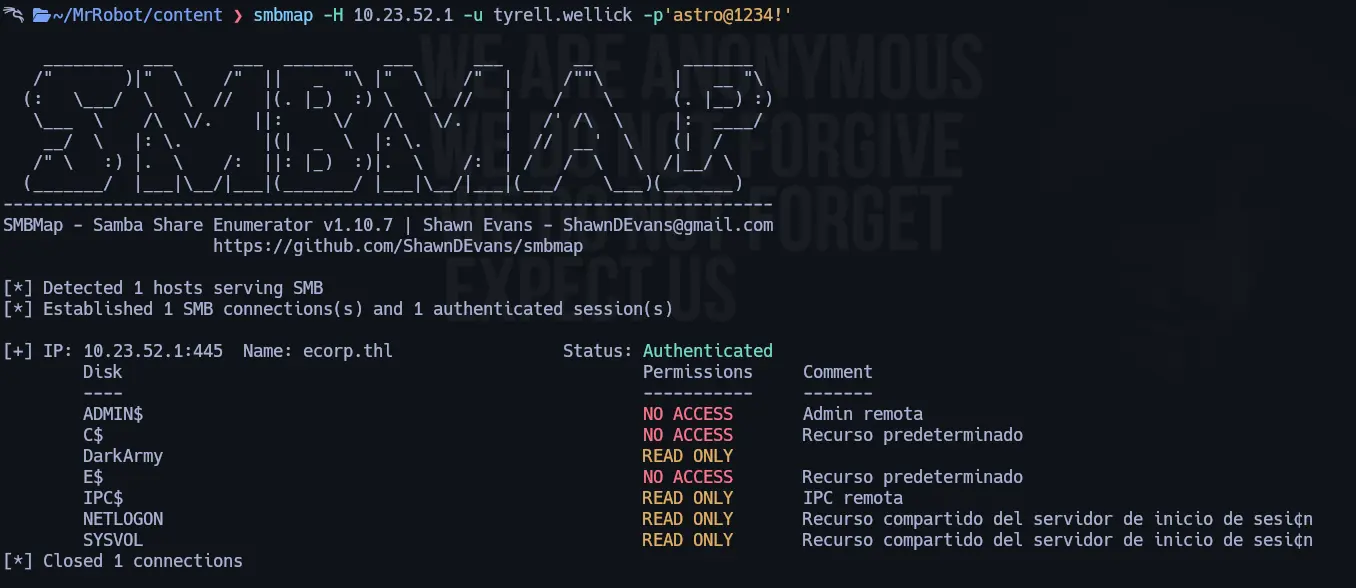Click the Disk column header
1356x588 pixels.
[x=102, y=372]
